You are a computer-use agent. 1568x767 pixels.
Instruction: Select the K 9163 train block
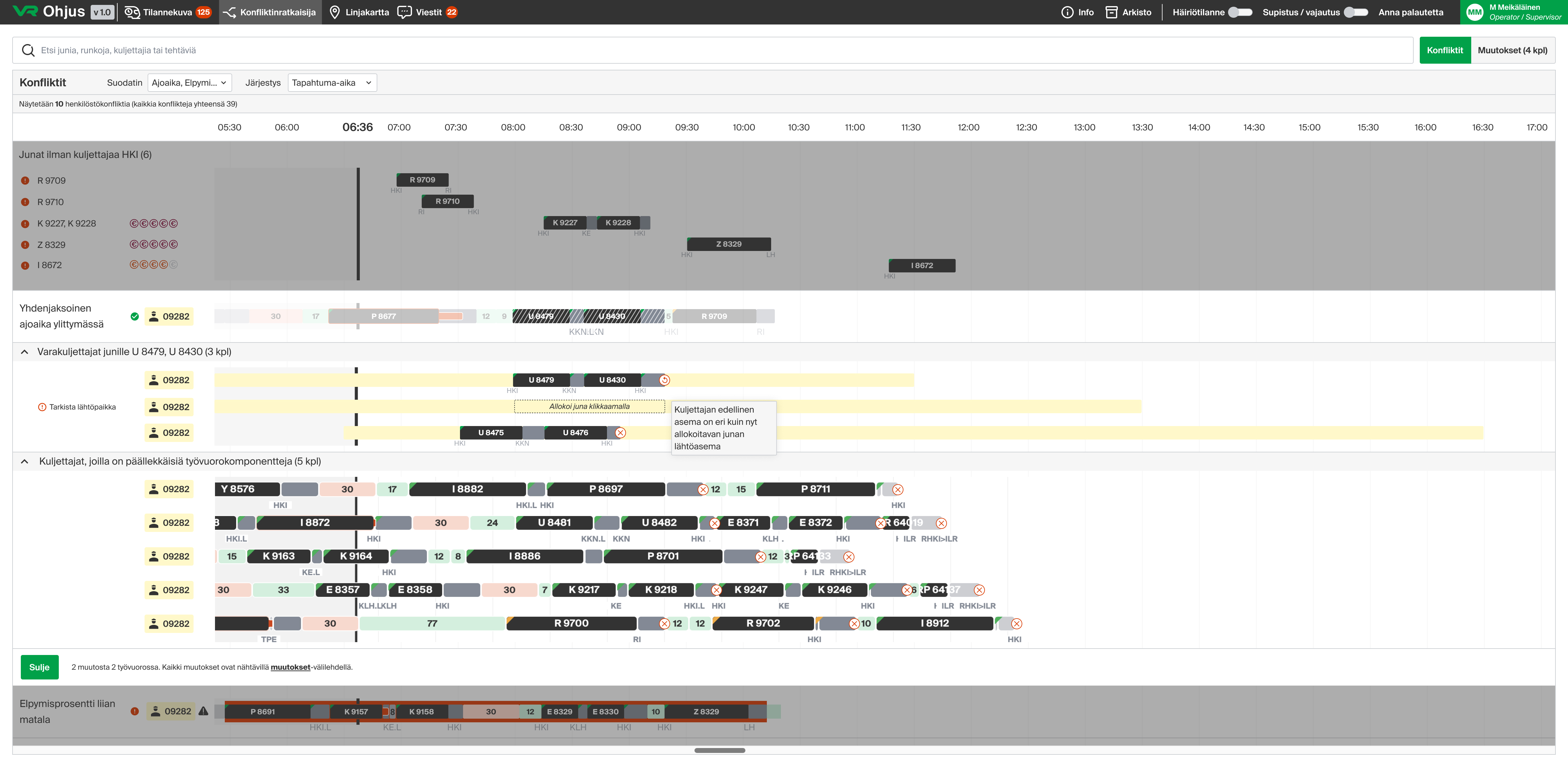tap(279, 556)
